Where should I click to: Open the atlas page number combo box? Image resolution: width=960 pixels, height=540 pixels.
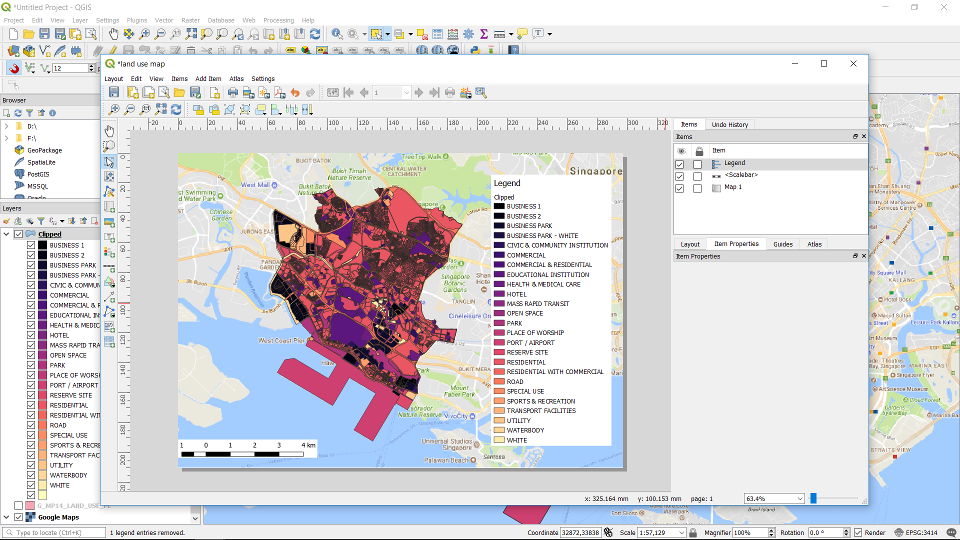(x=392, y=93)
